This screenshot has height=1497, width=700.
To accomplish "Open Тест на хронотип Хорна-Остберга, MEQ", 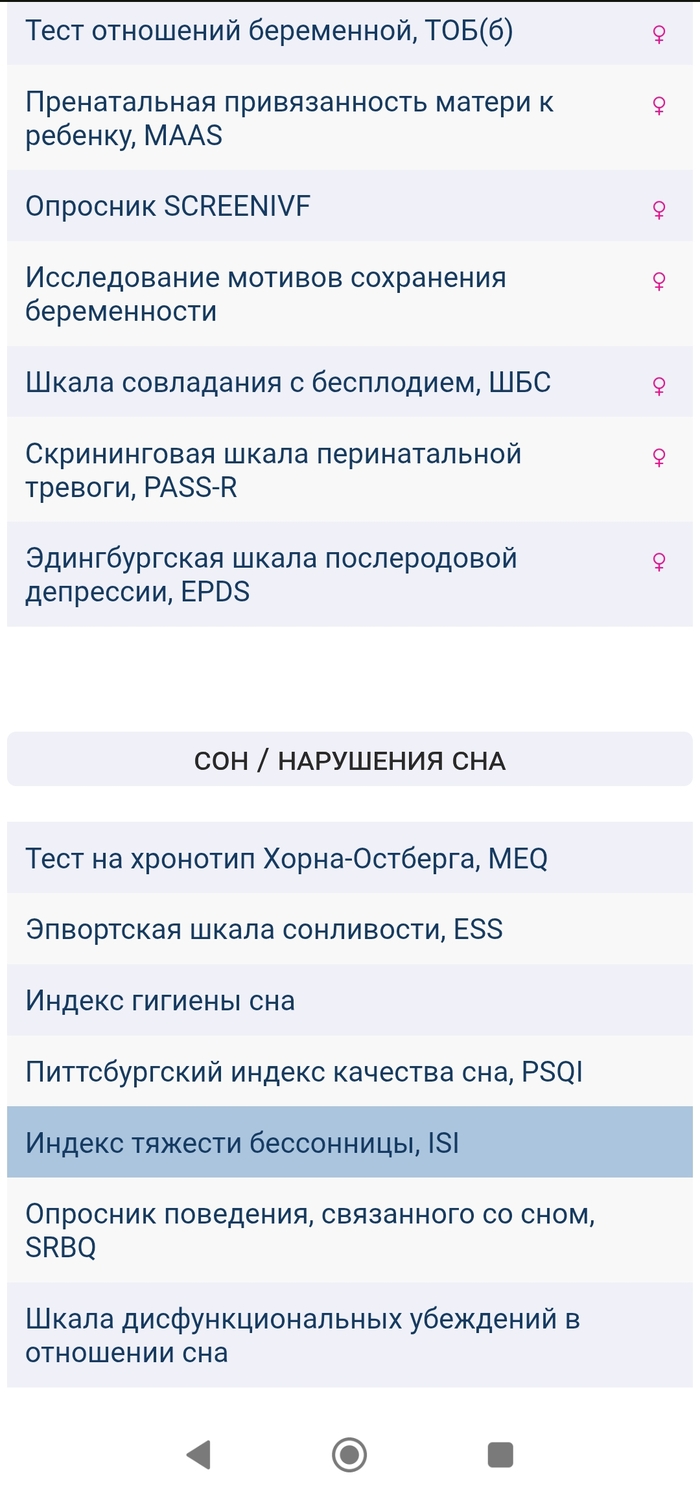I will pyautogui.click(x=287, y=858).
